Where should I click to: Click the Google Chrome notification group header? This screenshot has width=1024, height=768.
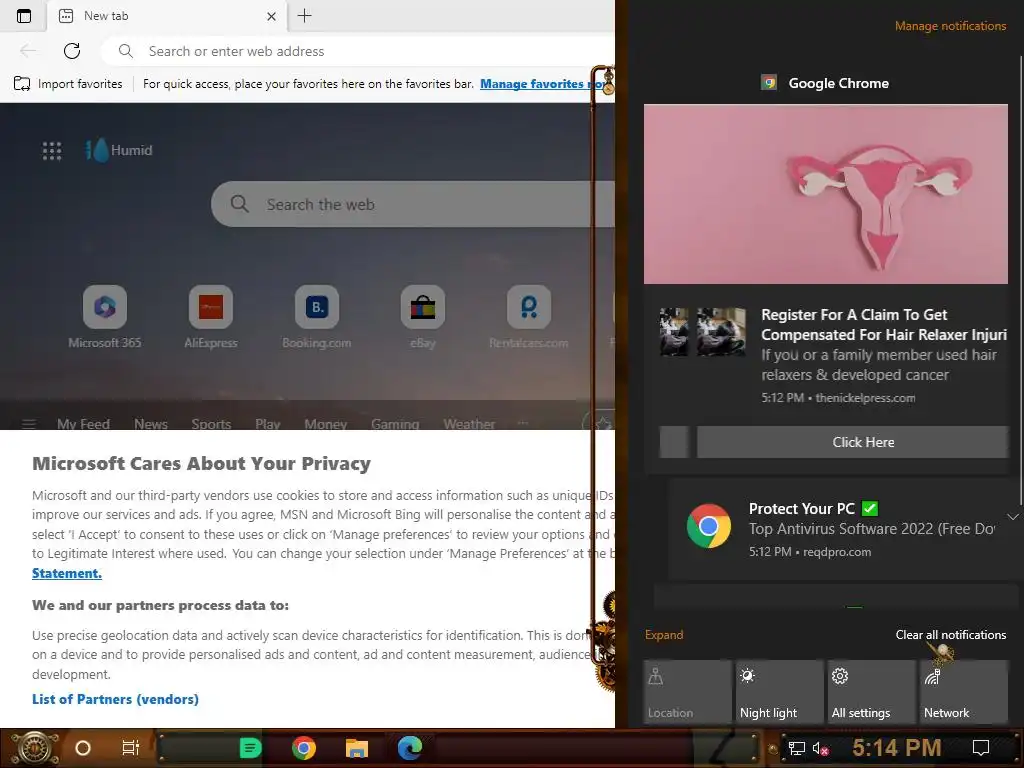click(x=825, y=83)
